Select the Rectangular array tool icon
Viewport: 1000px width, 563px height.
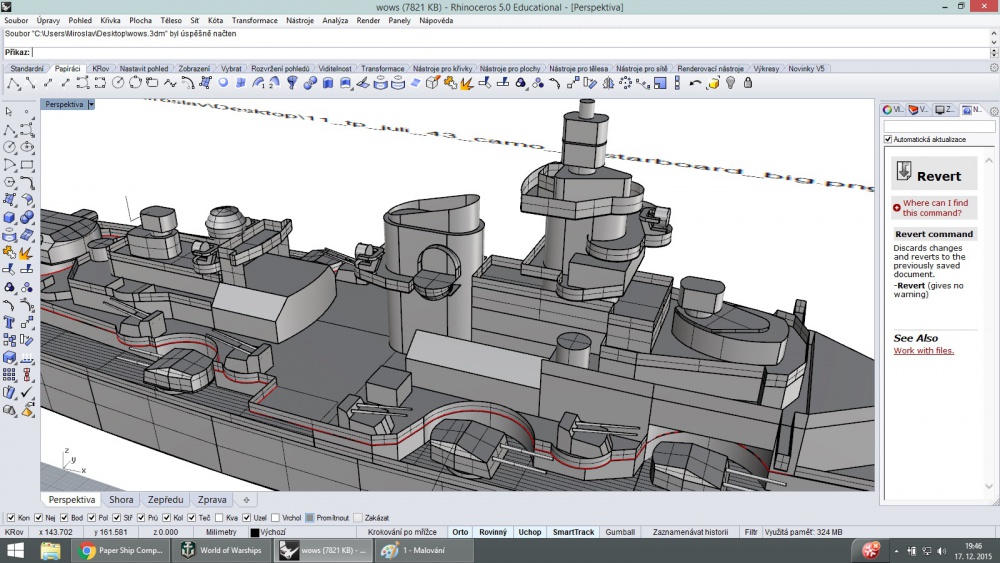pos(10,375)
